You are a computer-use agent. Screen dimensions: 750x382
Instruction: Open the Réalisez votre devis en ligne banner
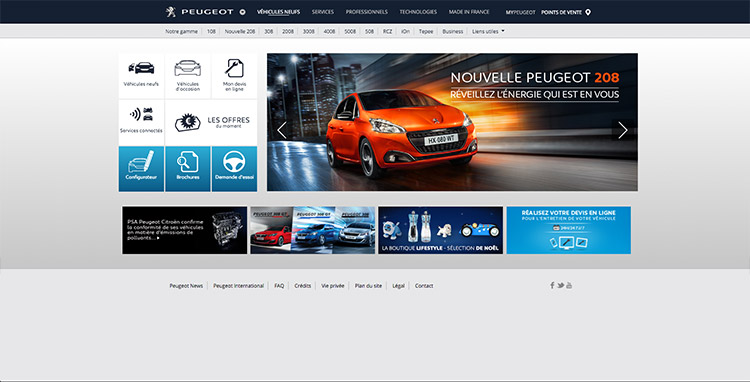(x=569, y=230)
